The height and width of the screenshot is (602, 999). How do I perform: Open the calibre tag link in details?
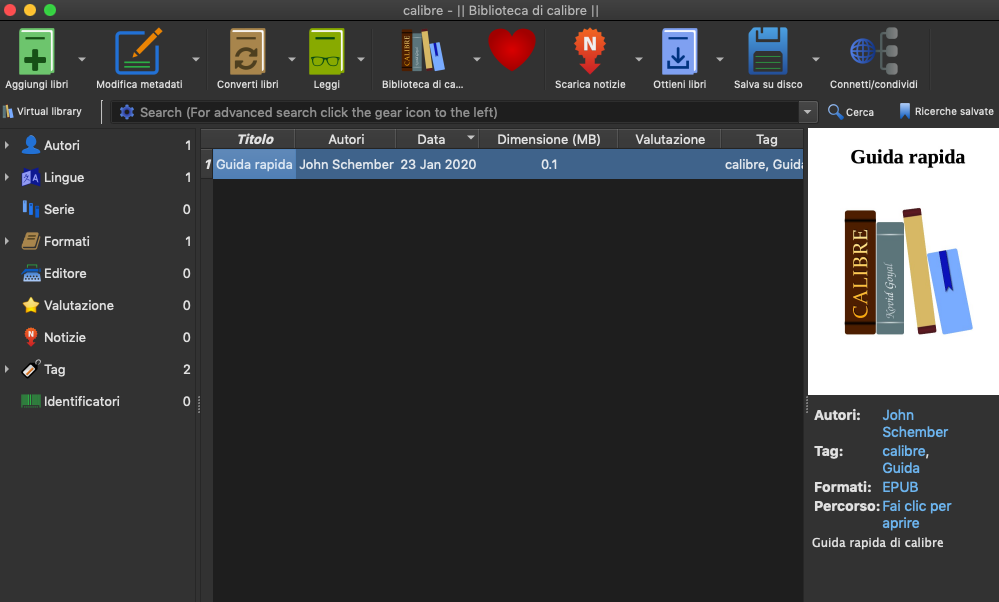[x=903, y=450]
